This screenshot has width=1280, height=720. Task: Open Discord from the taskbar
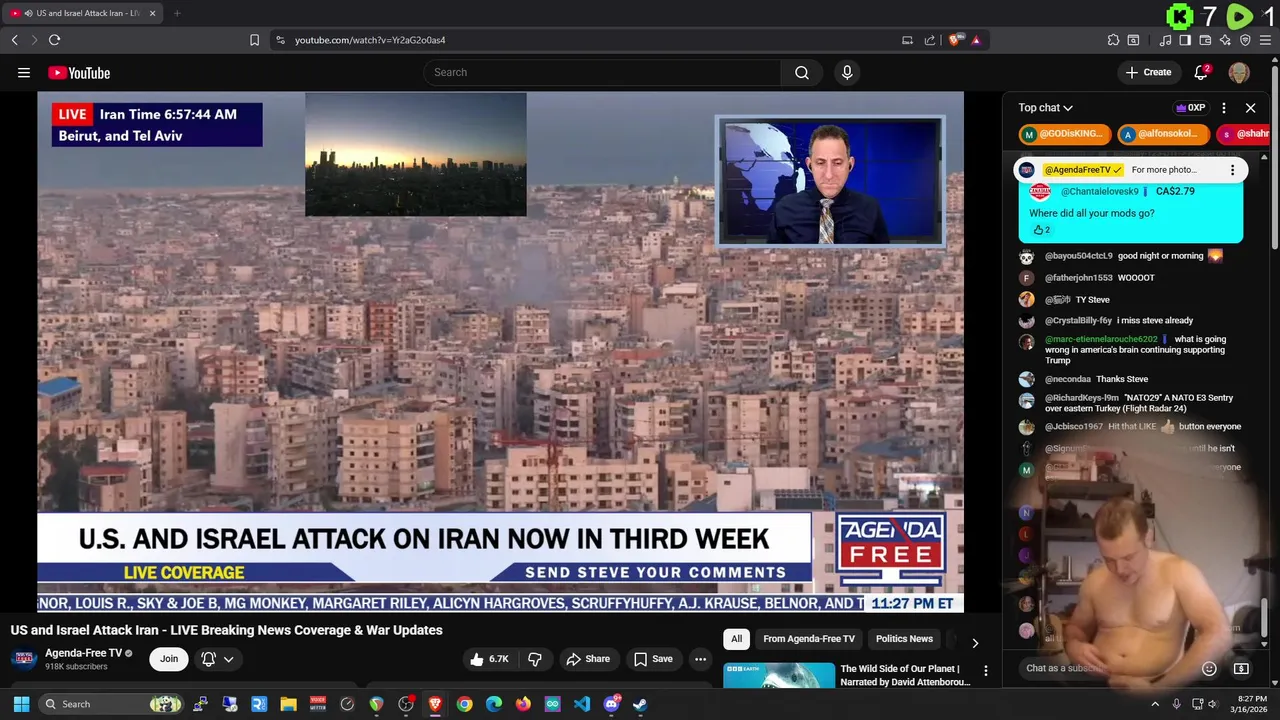(x=611, y=704)
